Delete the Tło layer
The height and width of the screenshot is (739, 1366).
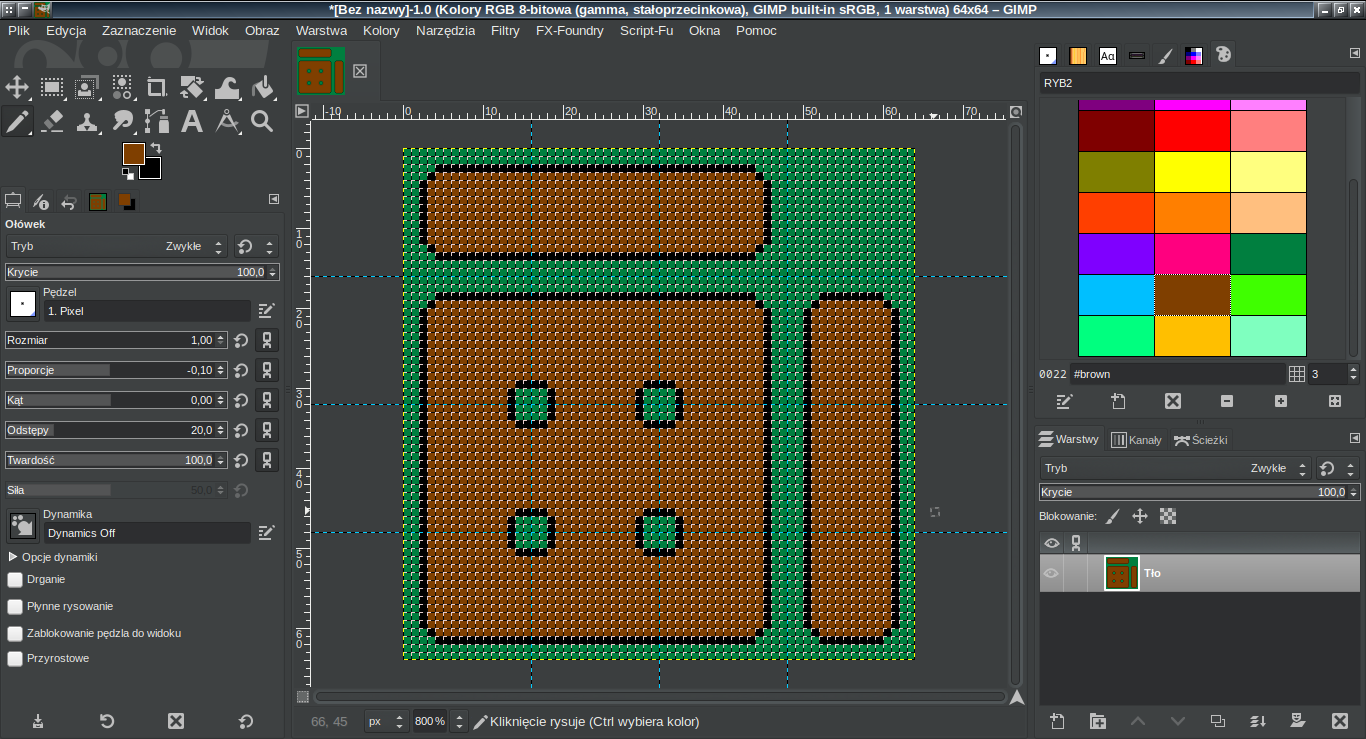[1340, 721]
